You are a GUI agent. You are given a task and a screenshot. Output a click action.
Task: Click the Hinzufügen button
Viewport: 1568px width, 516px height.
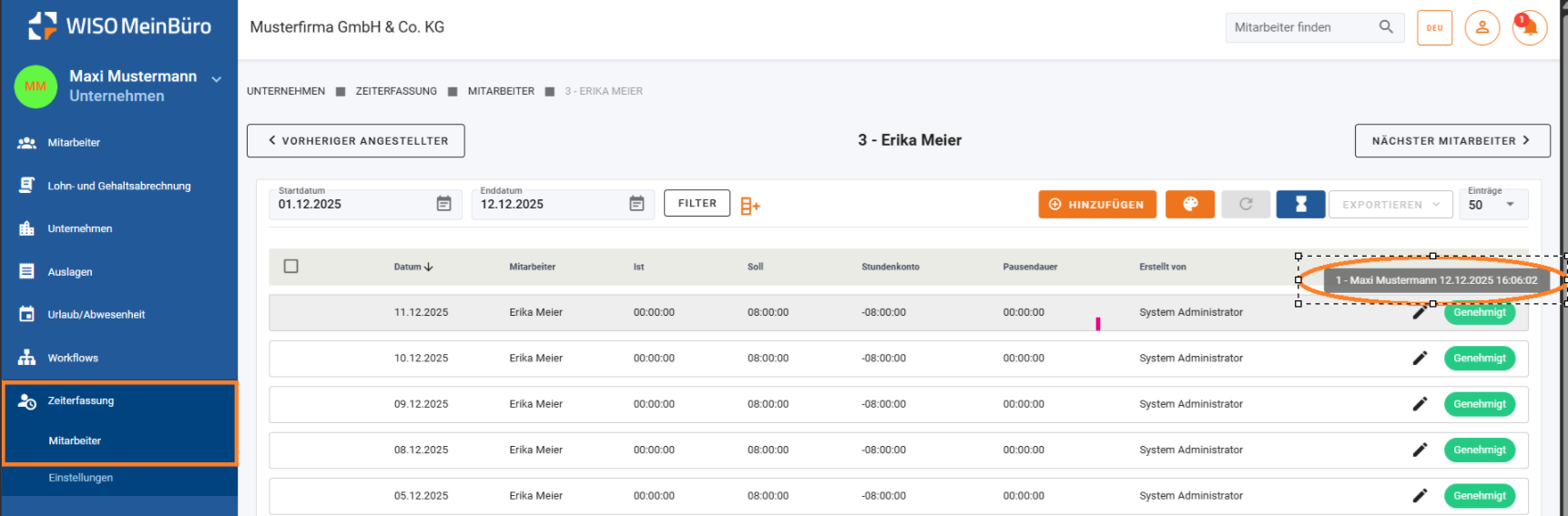pyautogui.click(x=1096, y=205)
